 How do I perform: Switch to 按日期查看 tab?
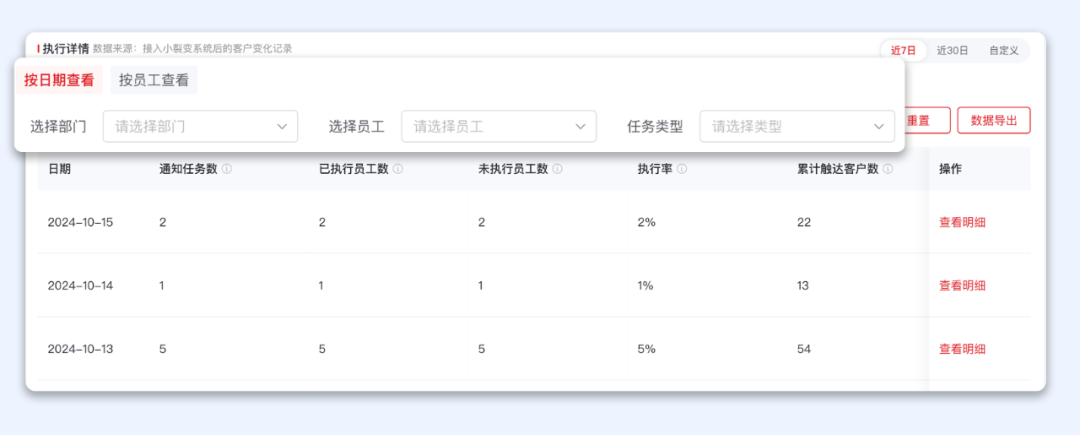59,80
